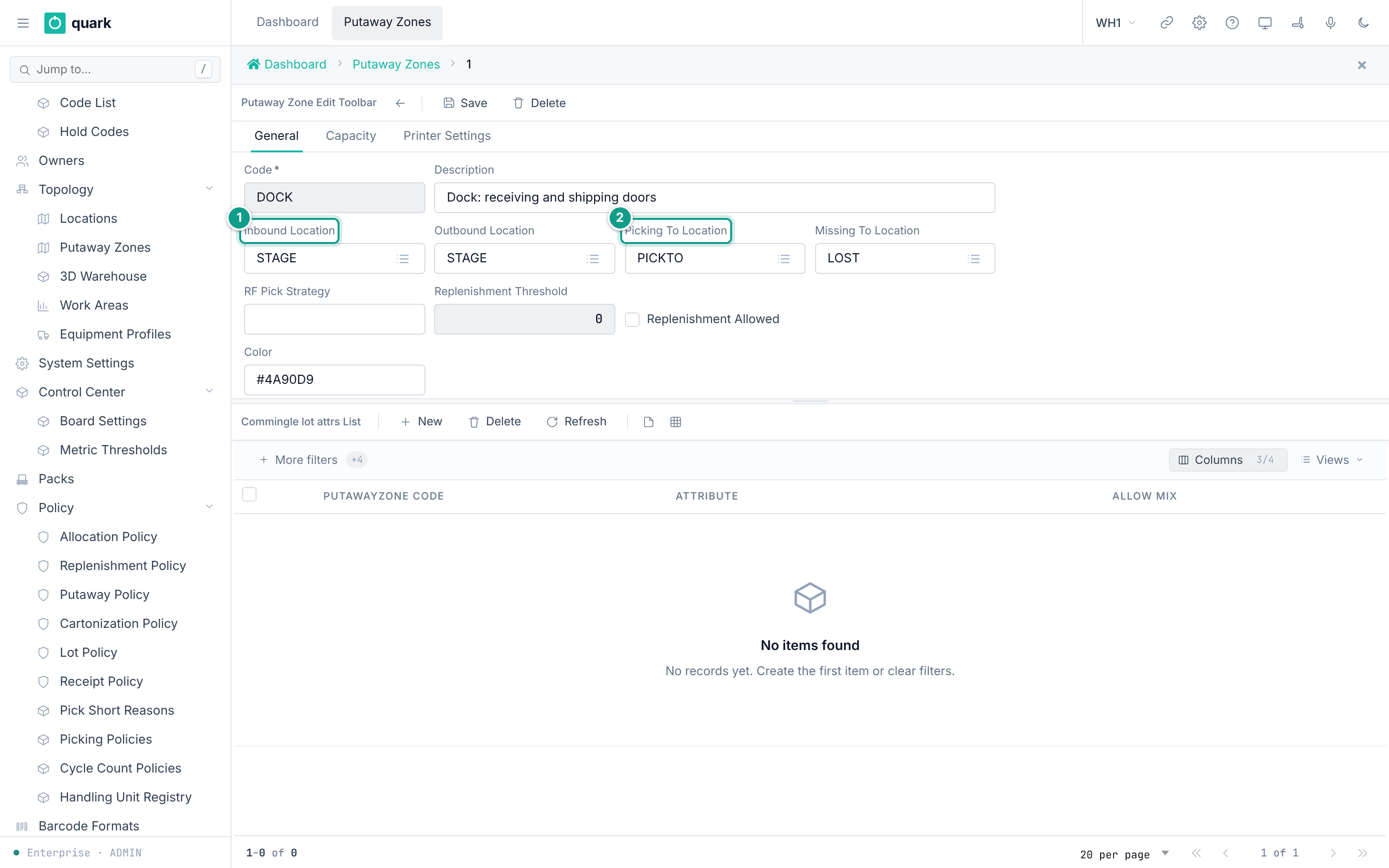
Task: Switch to the Capacity tab
Action: [x=351, y=136]
